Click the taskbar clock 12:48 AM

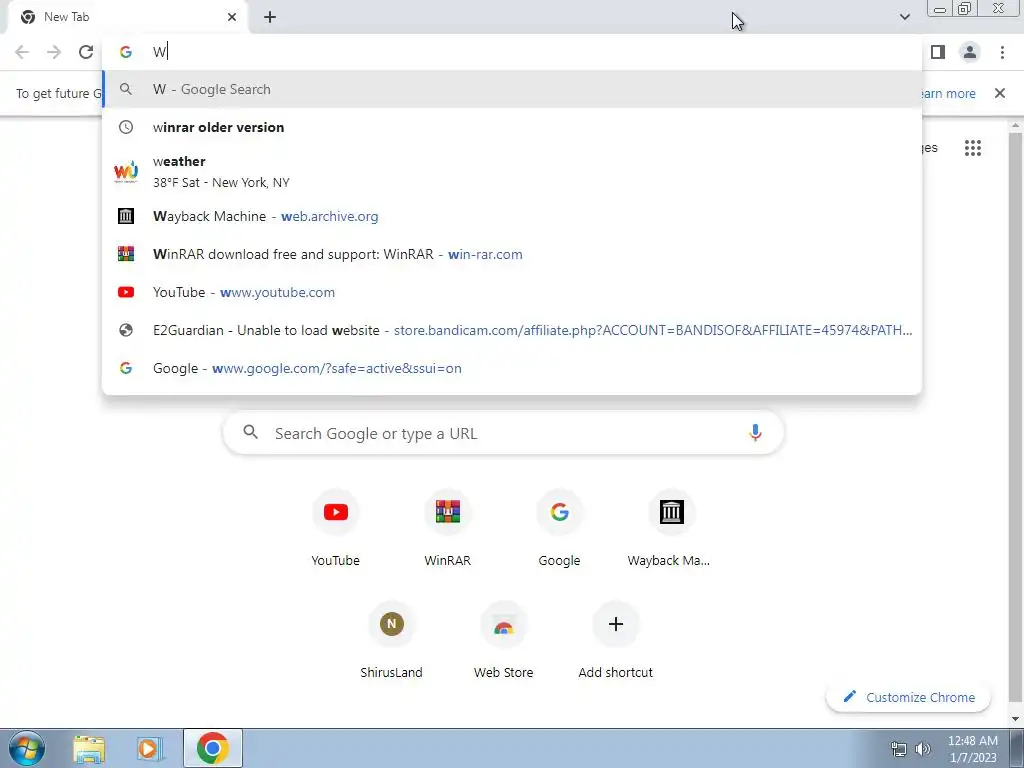(972, 748)
